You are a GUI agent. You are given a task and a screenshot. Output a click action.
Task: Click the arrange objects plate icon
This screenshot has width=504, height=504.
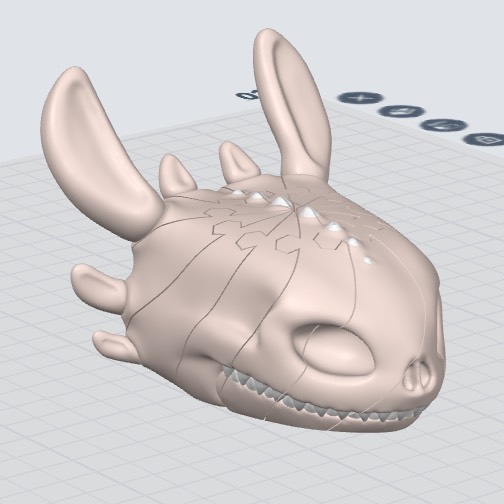coord(443,125)
